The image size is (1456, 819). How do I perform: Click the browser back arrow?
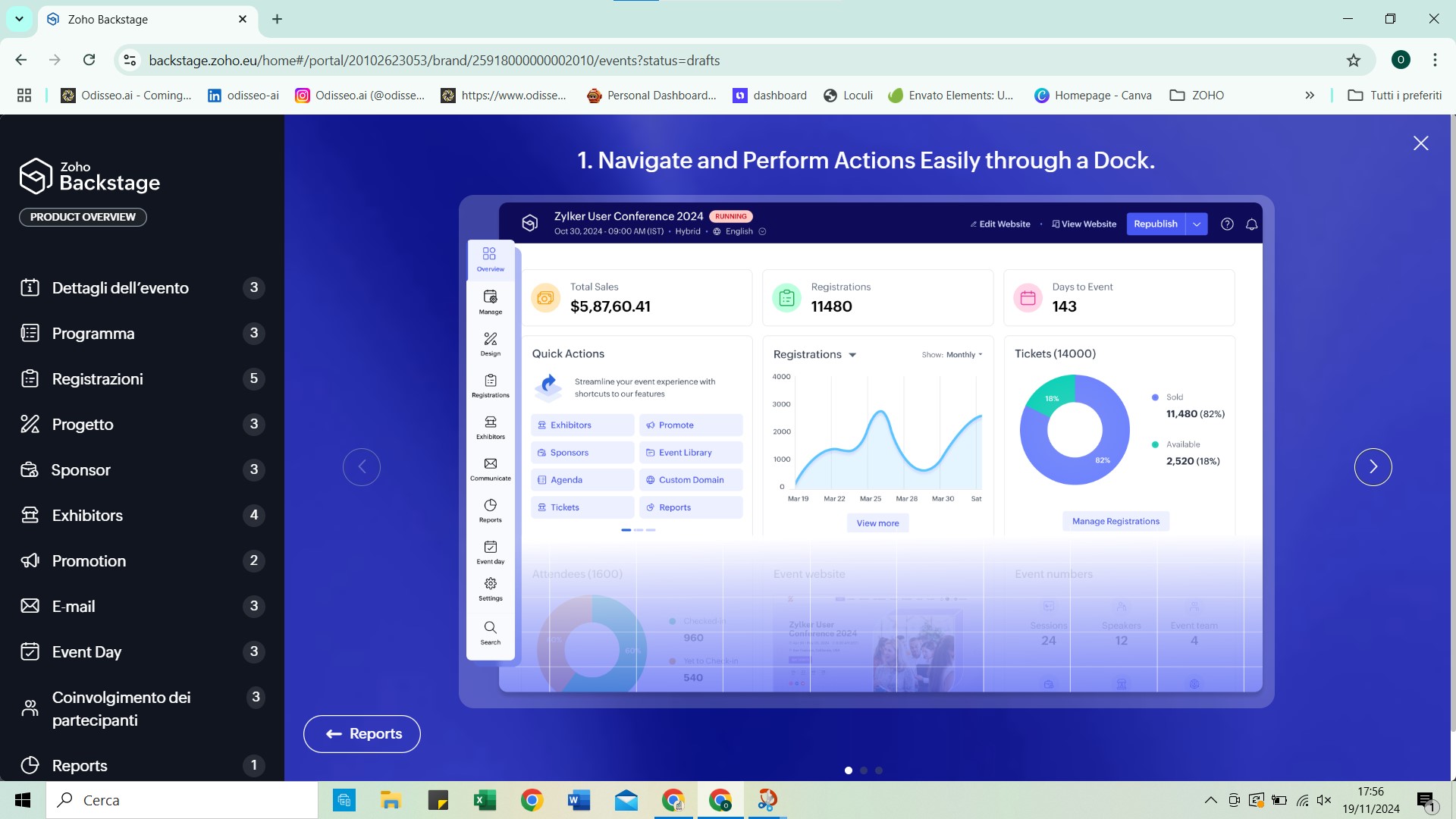[x=21, y=60]
